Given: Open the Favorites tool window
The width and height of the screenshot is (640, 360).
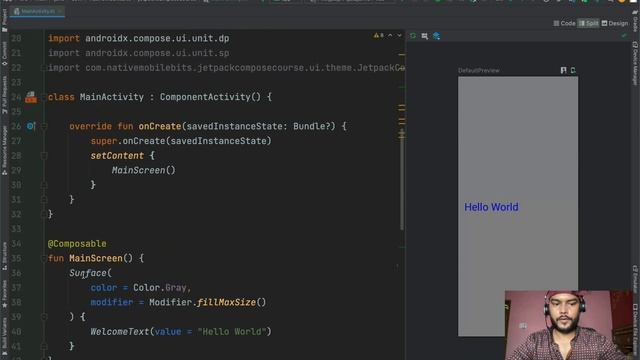Looking at the screenshot, I should click(x=4, y=294).
